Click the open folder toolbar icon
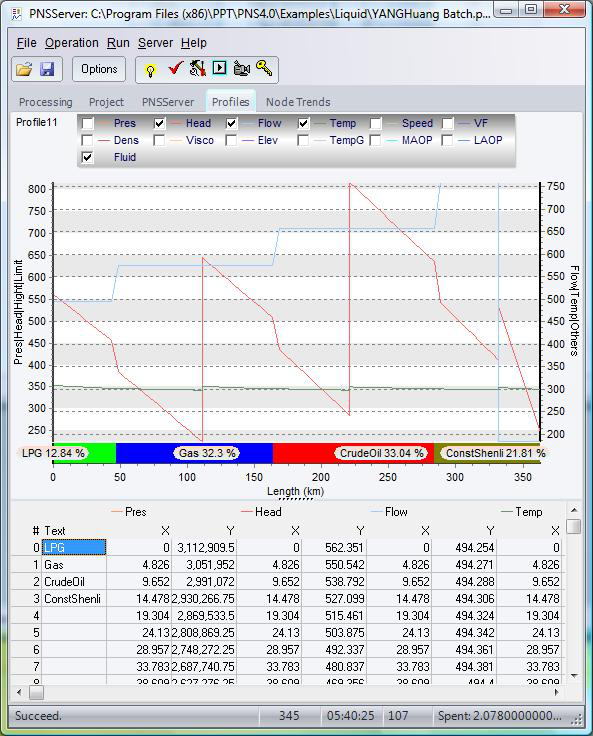 (x=24, y=69)
